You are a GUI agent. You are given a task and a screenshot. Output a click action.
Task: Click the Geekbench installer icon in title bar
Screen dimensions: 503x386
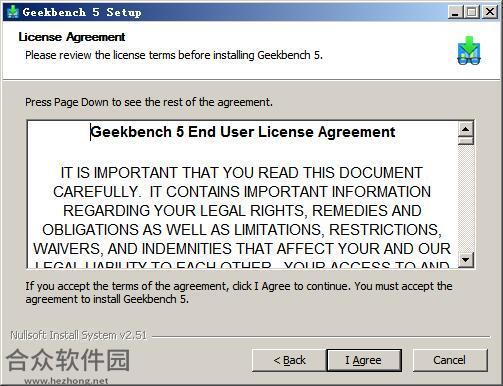[13, 12]
